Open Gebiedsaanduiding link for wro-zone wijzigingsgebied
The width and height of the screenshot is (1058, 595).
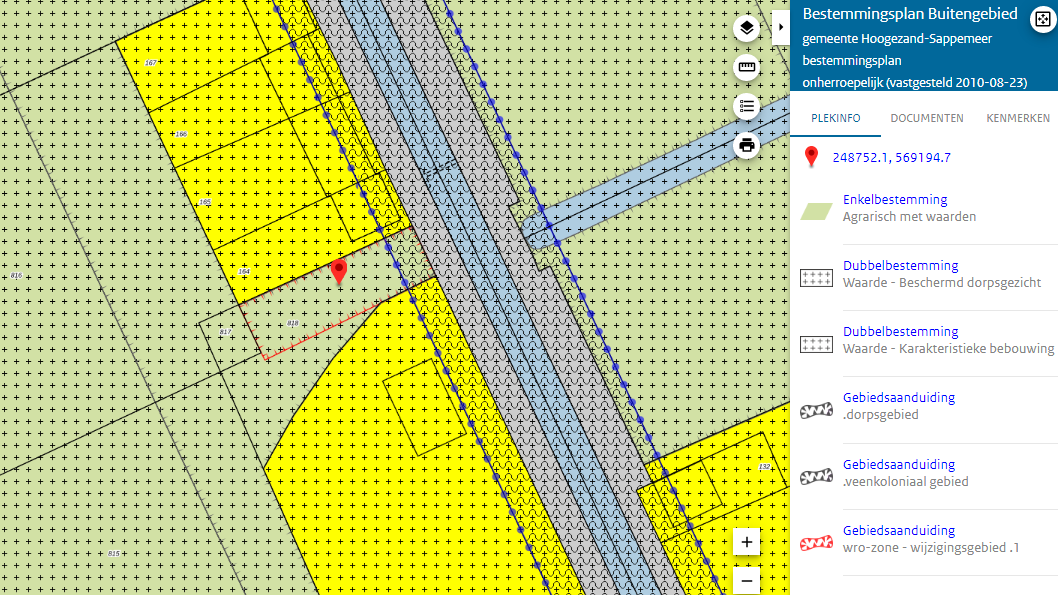[x=899, y=531]
